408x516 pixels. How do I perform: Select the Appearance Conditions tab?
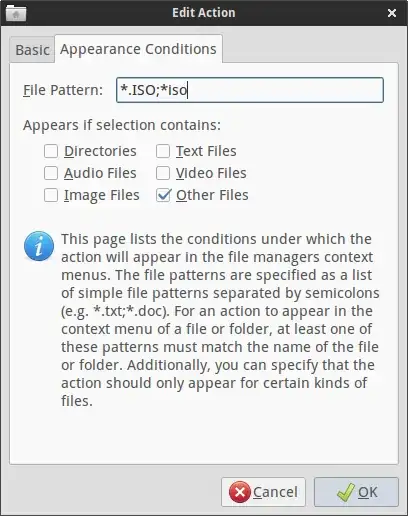138,49
